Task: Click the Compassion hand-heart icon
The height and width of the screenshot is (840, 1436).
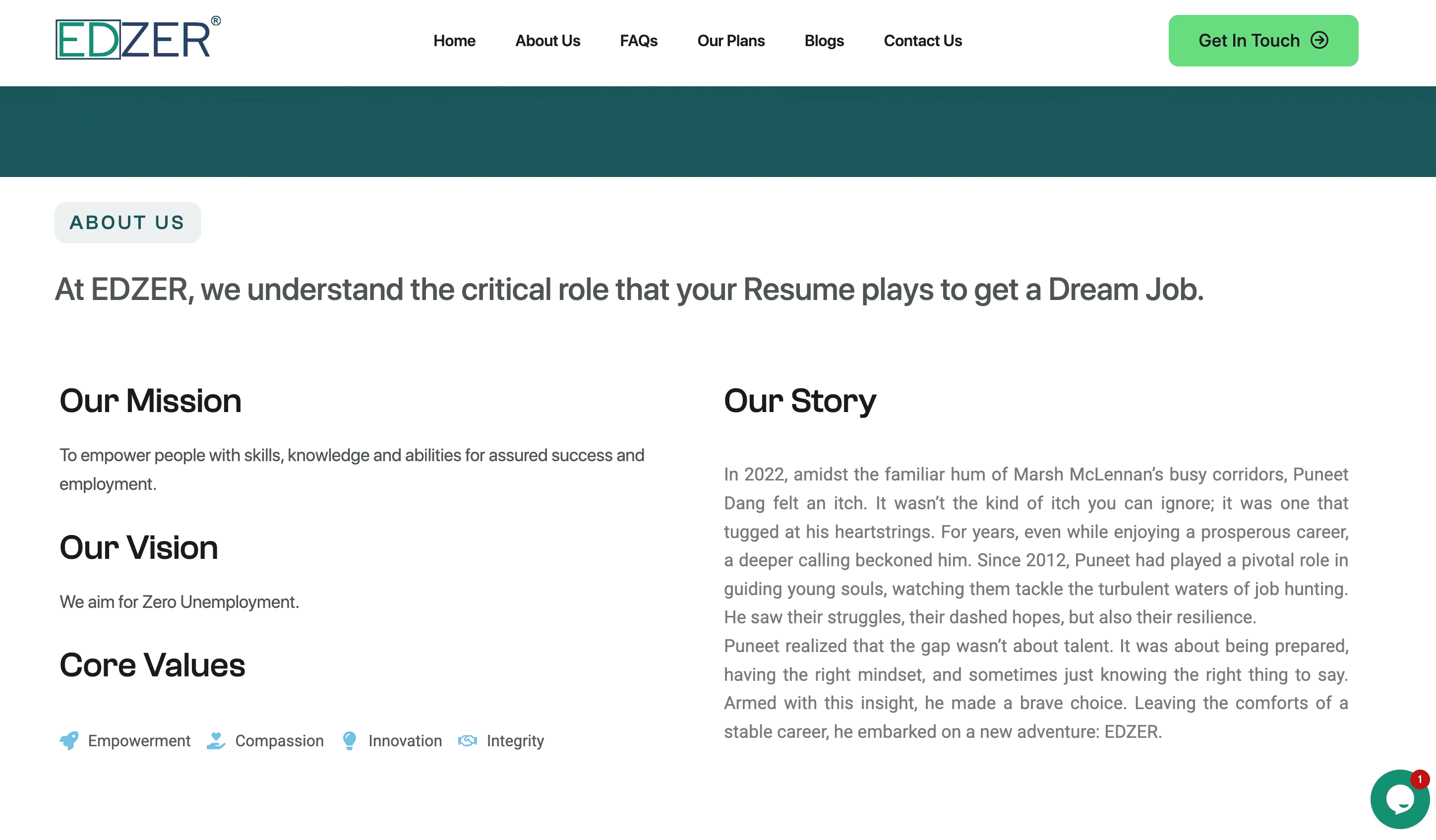Action: [216, 740]
